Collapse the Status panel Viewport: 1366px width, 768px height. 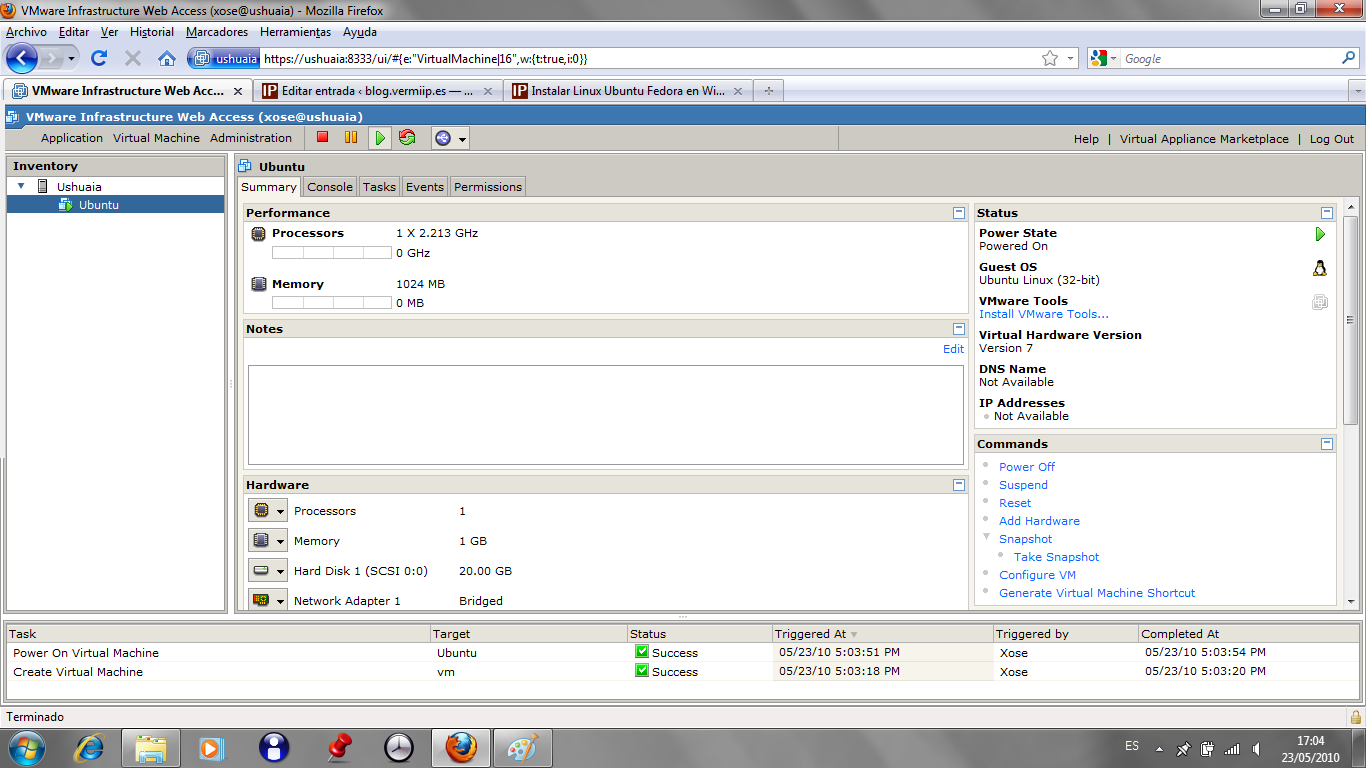tap(1326, 213)
